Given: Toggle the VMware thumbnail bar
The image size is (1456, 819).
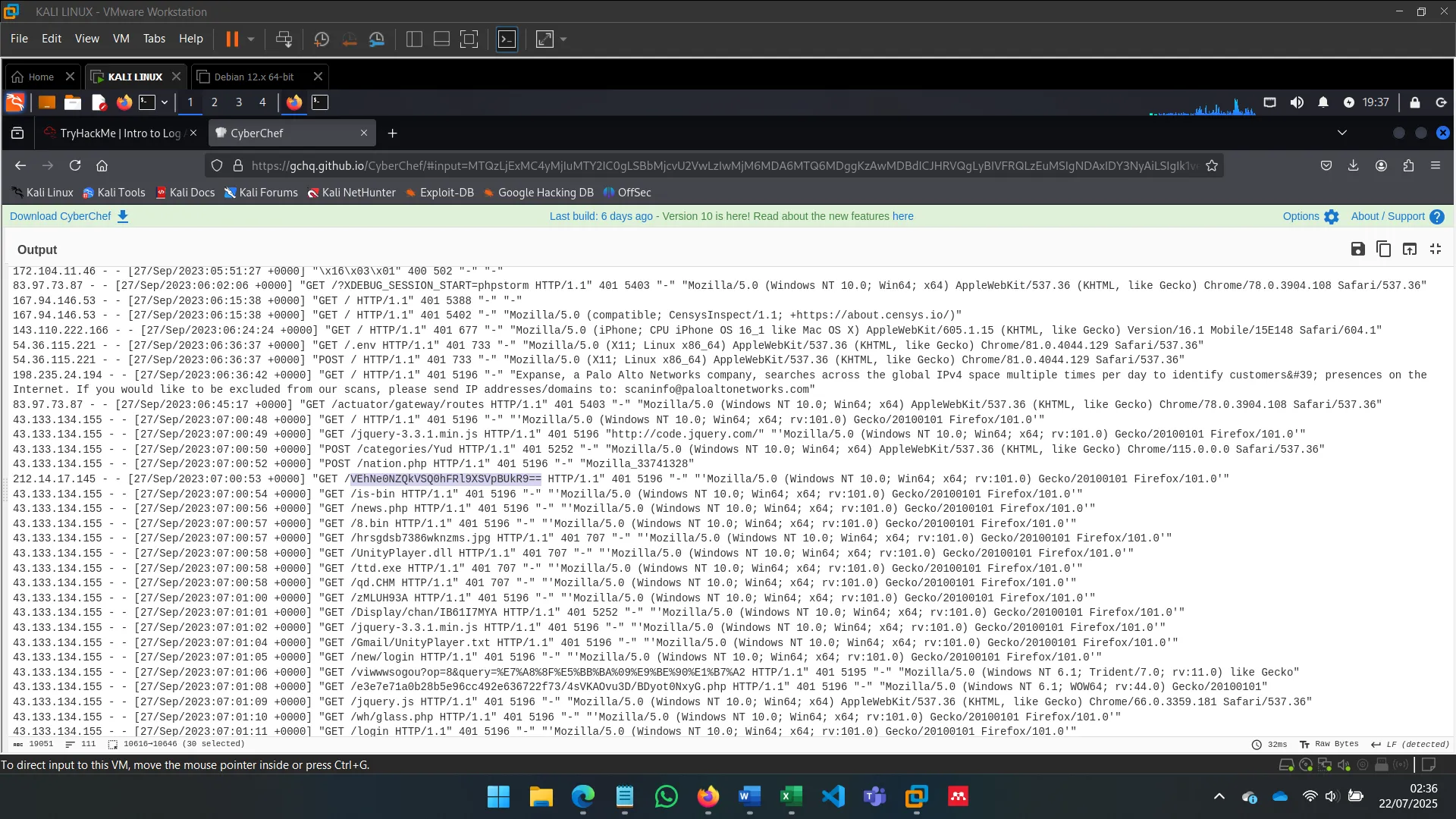Looking at the screenshot, I should pos(441,39).
